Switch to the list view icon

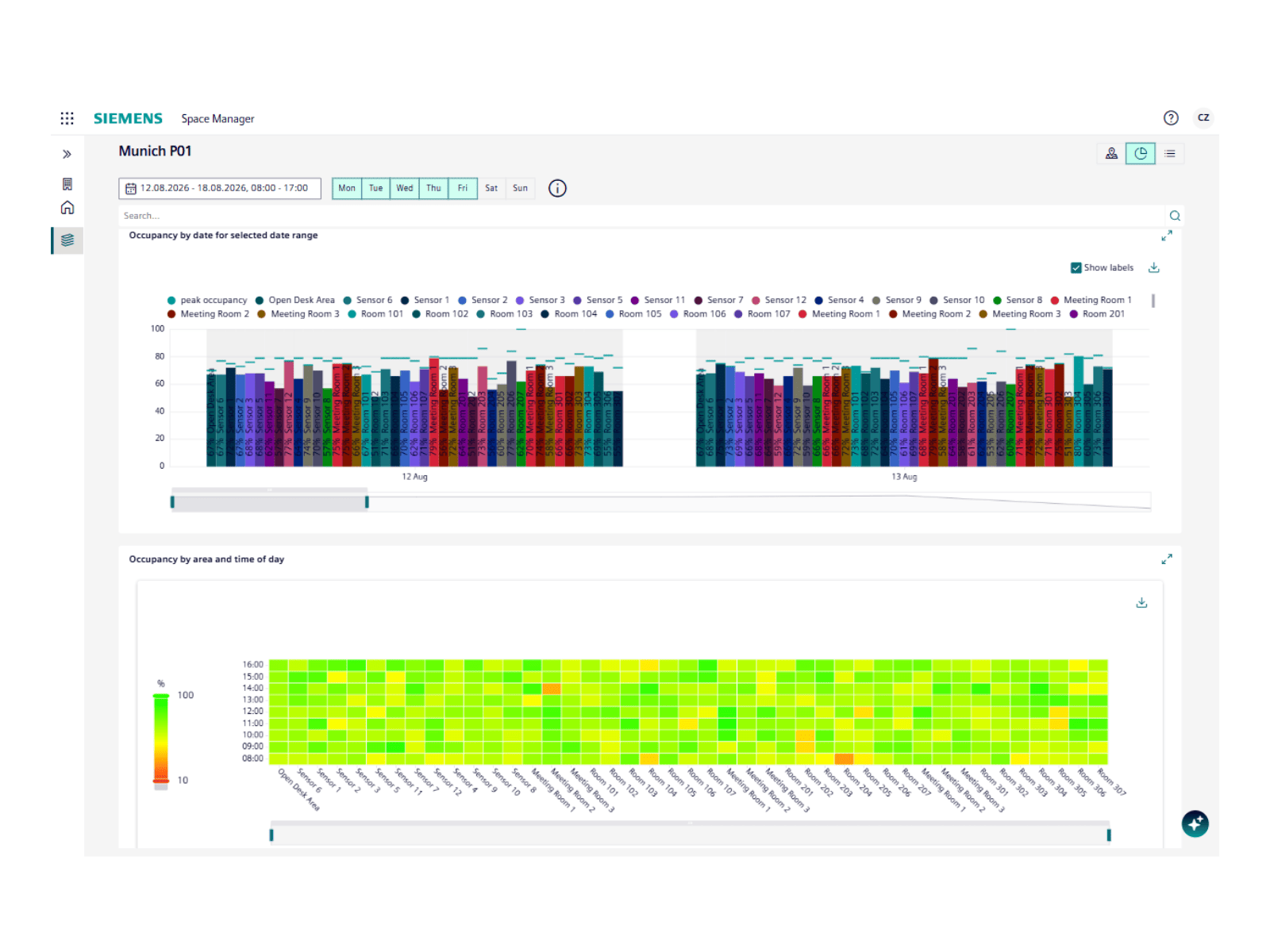(x=1170, y=154)
